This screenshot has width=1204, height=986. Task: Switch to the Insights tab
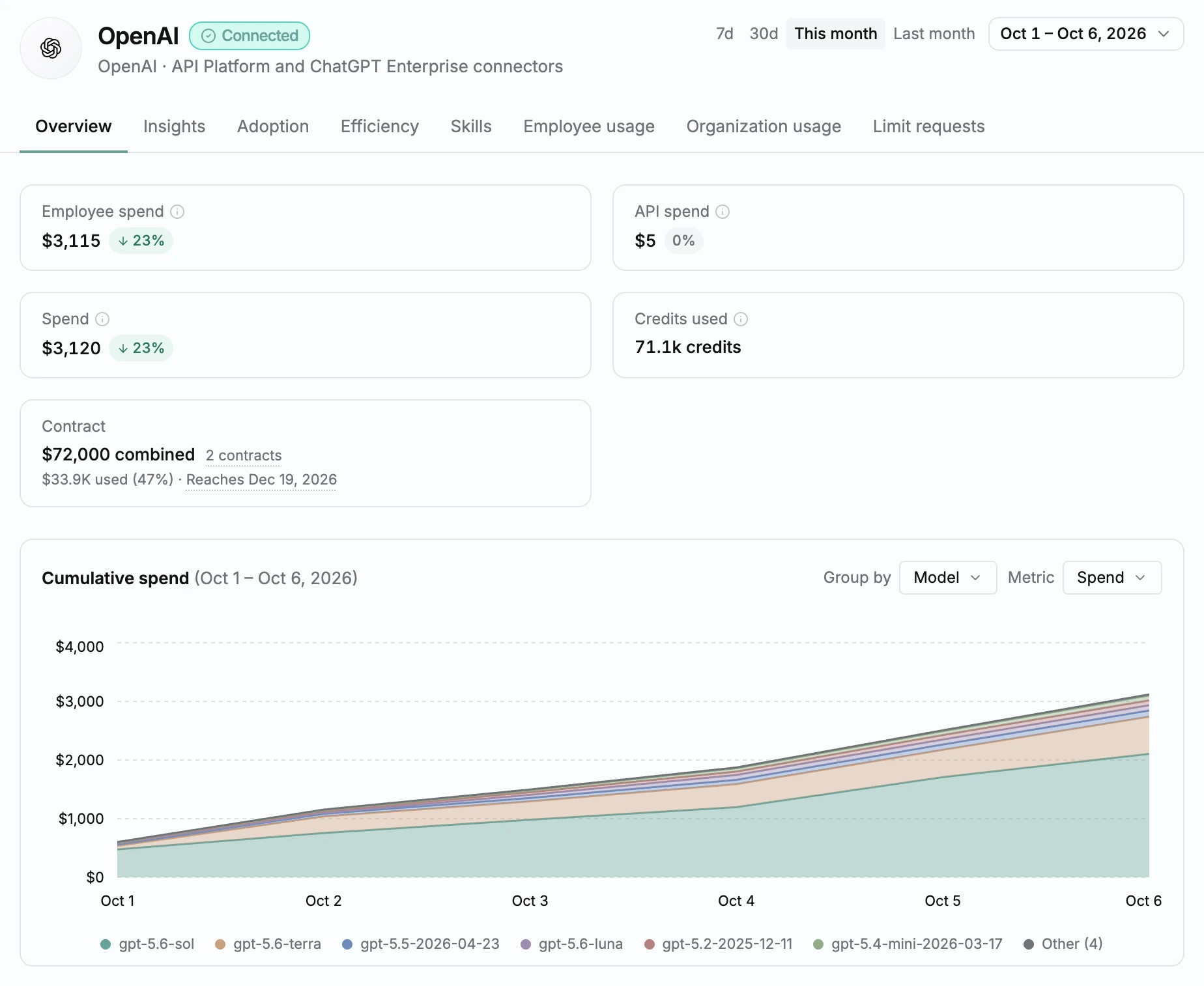click(x=174, y=126)
